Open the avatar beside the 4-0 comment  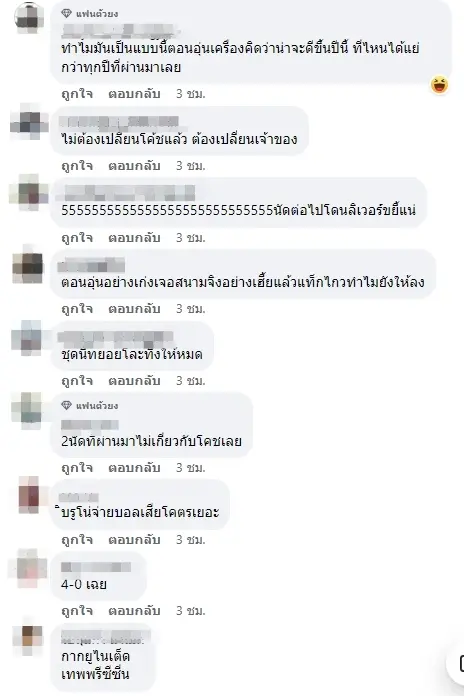tap(29, 569)
